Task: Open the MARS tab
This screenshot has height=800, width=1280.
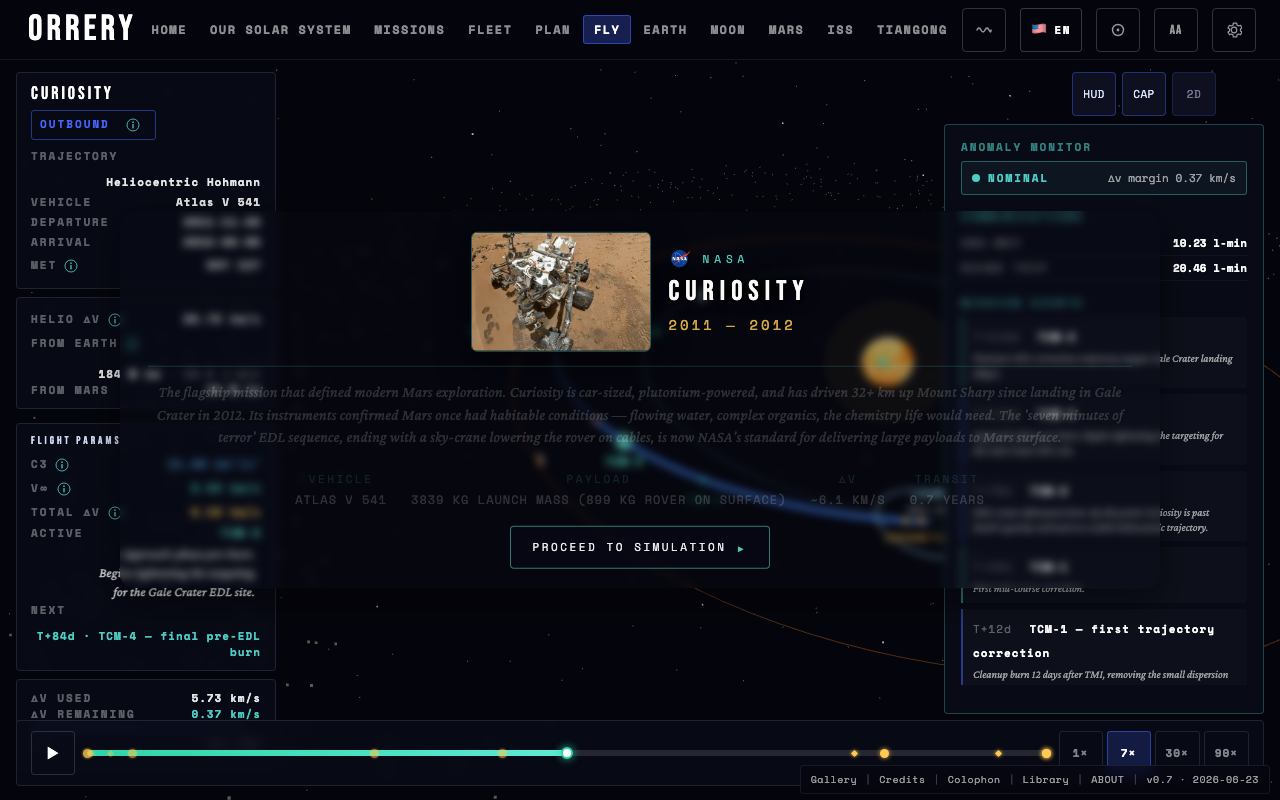Action: click(786, 30)
